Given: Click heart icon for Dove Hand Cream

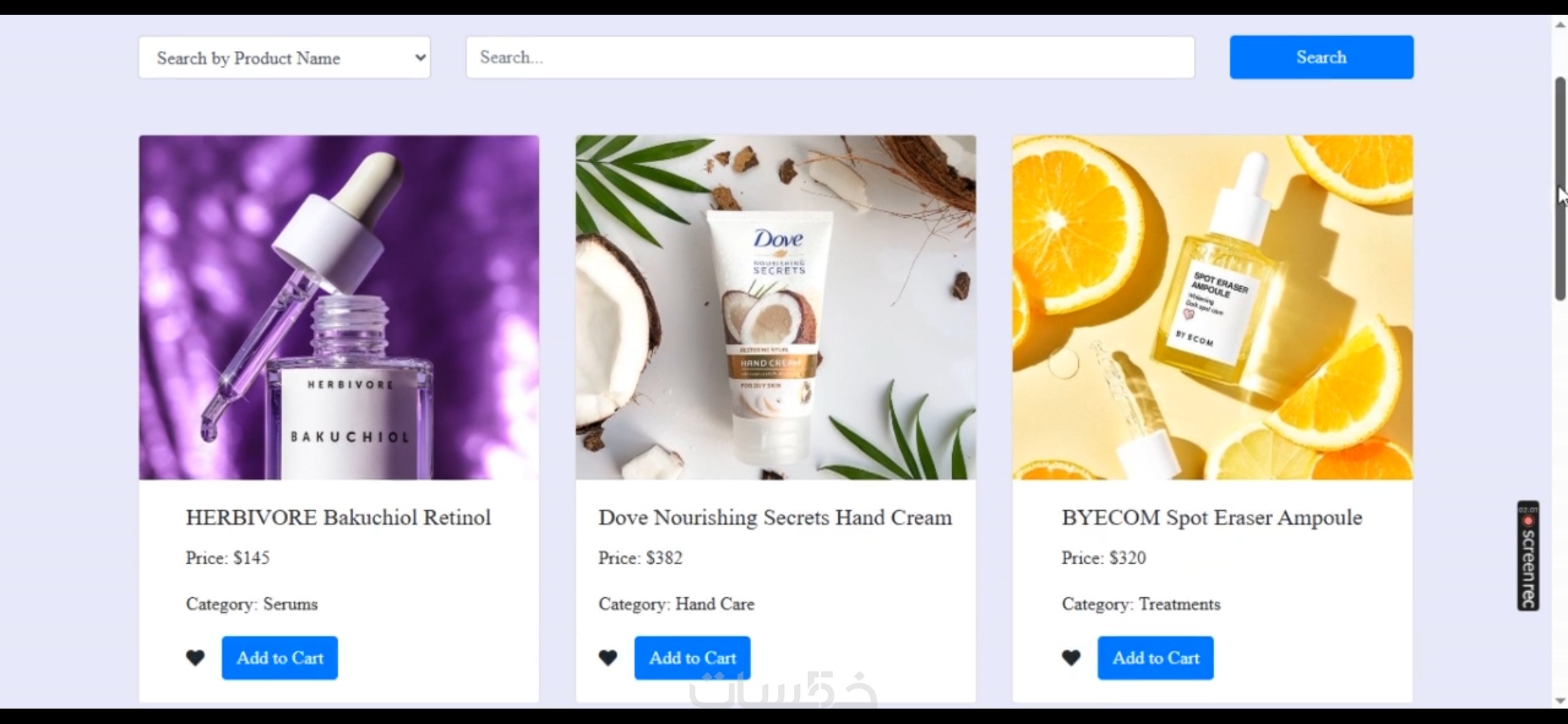Looking at the screenshot, I should pos(608,658).
